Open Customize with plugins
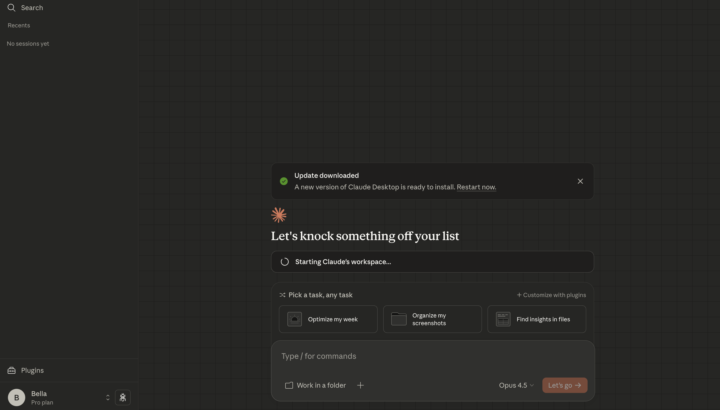 [x=551, y=295]
